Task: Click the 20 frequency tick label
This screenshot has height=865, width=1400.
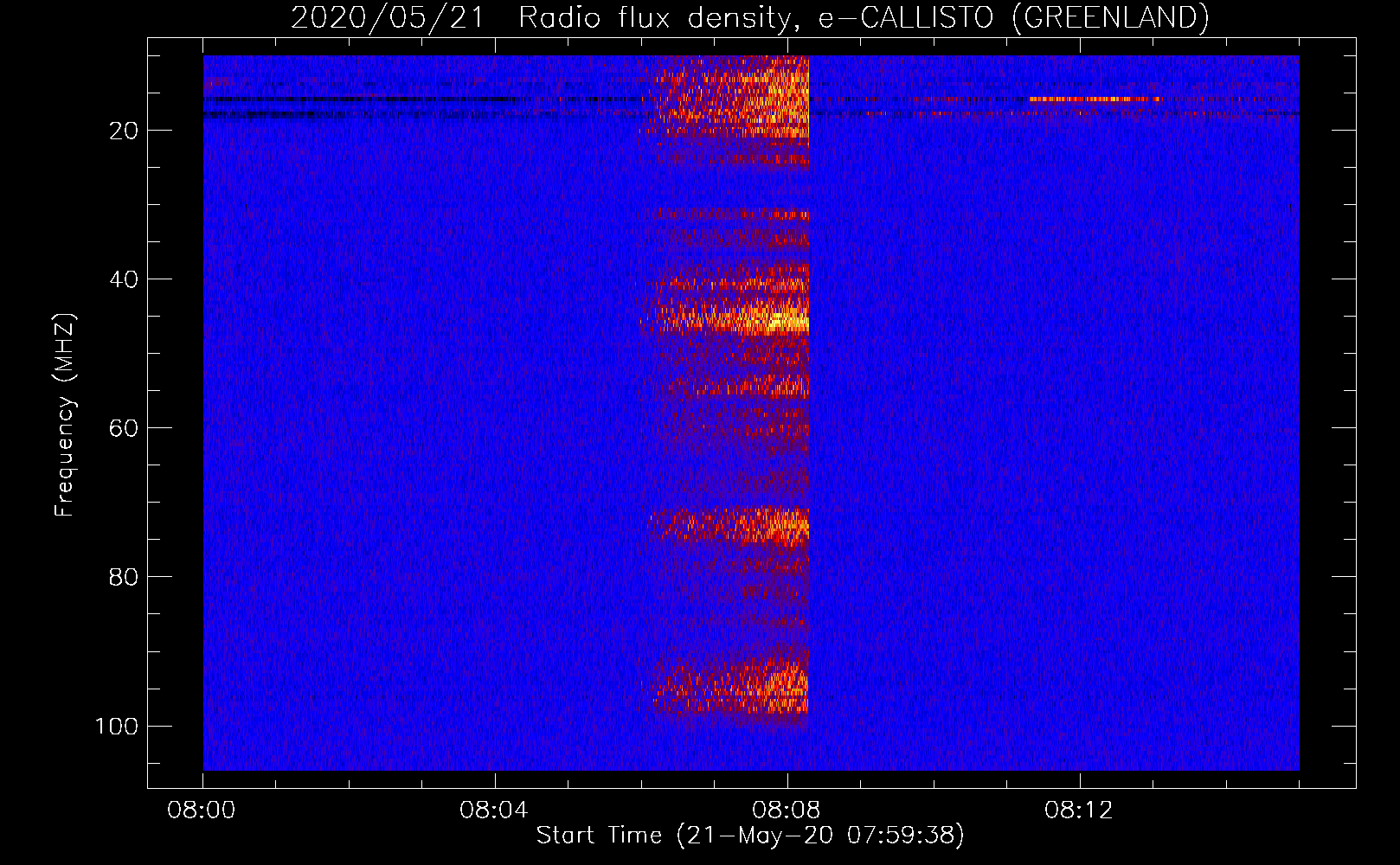Action: pos(124,131)
